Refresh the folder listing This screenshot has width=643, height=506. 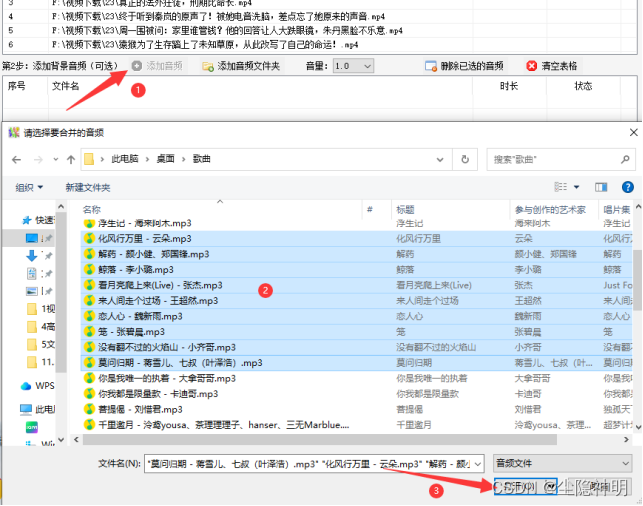[465, 159]
